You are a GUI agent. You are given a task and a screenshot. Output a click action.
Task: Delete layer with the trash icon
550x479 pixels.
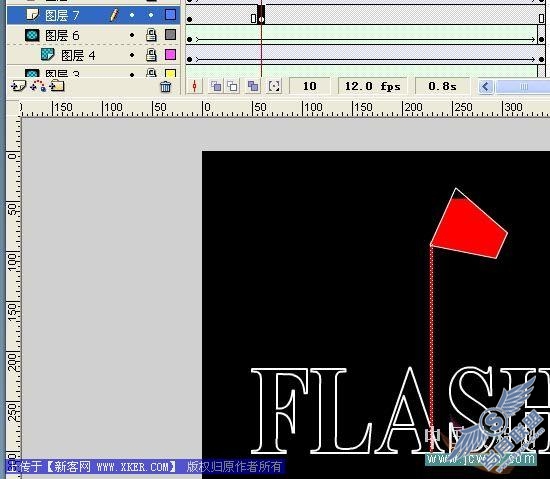[166, 86]
